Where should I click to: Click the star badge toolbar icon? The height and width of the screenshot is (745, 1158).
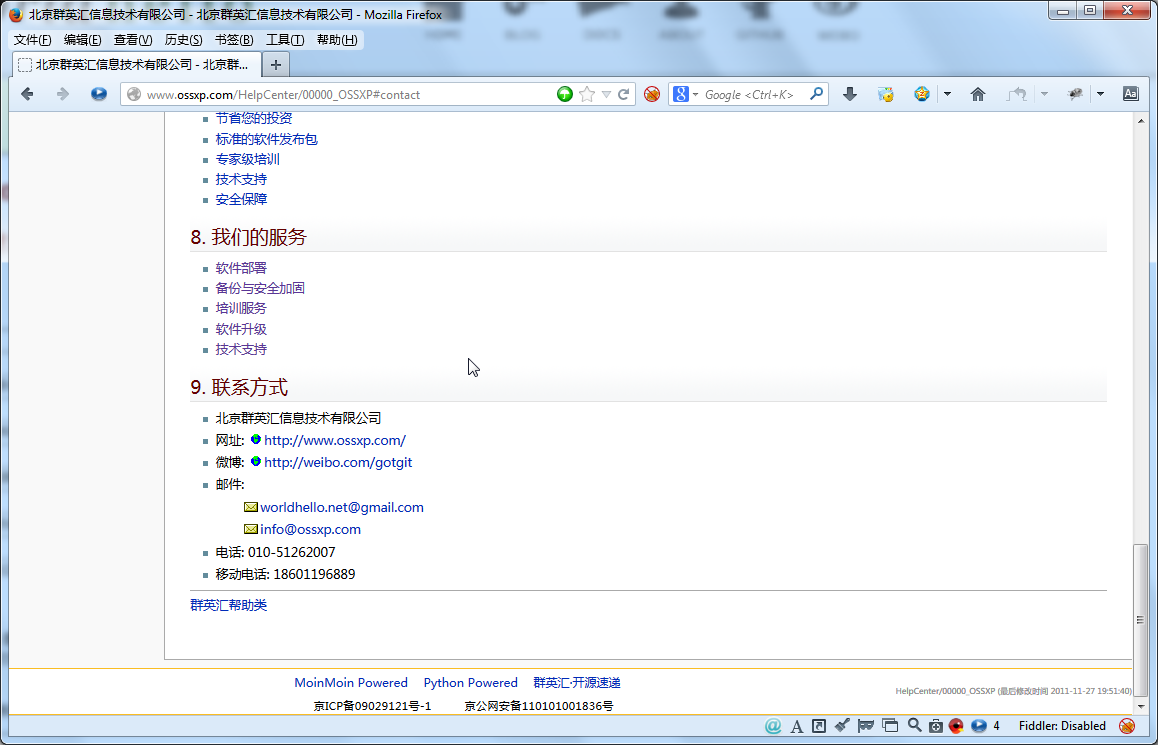point(922,94)
